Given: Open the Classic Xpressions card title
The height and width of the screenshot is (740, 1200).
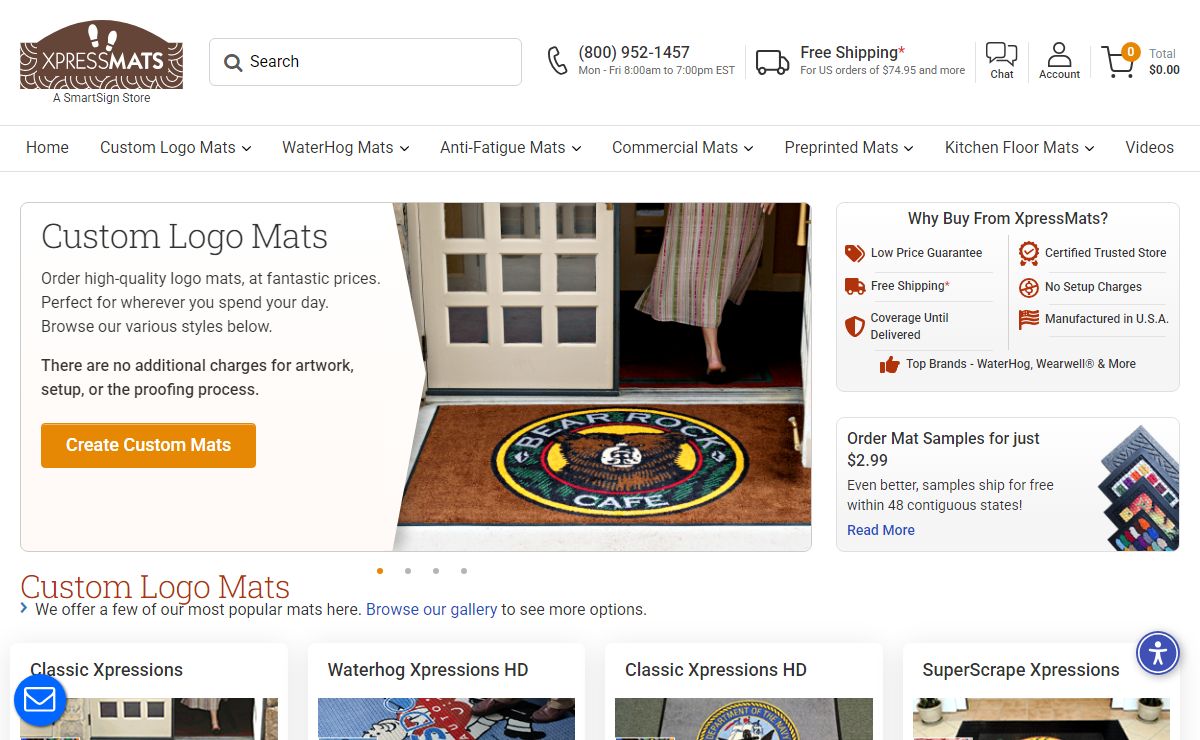Looking at the screenshot, I should tap(106, 670).
